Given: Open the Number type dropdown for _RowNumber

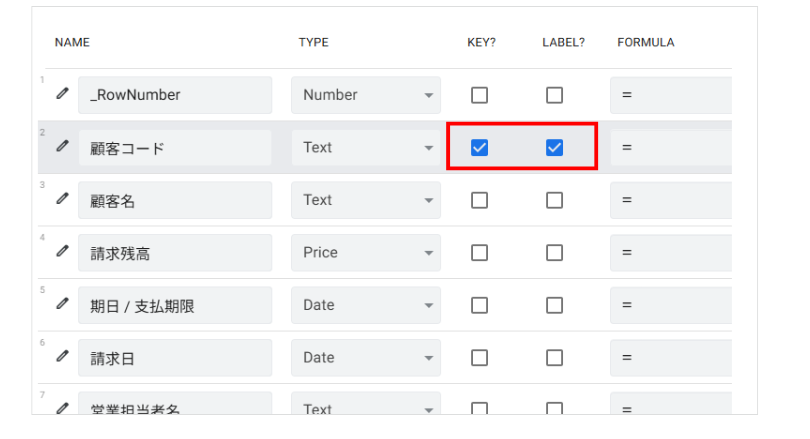Looking at the screenshot, I should (366, 95).
